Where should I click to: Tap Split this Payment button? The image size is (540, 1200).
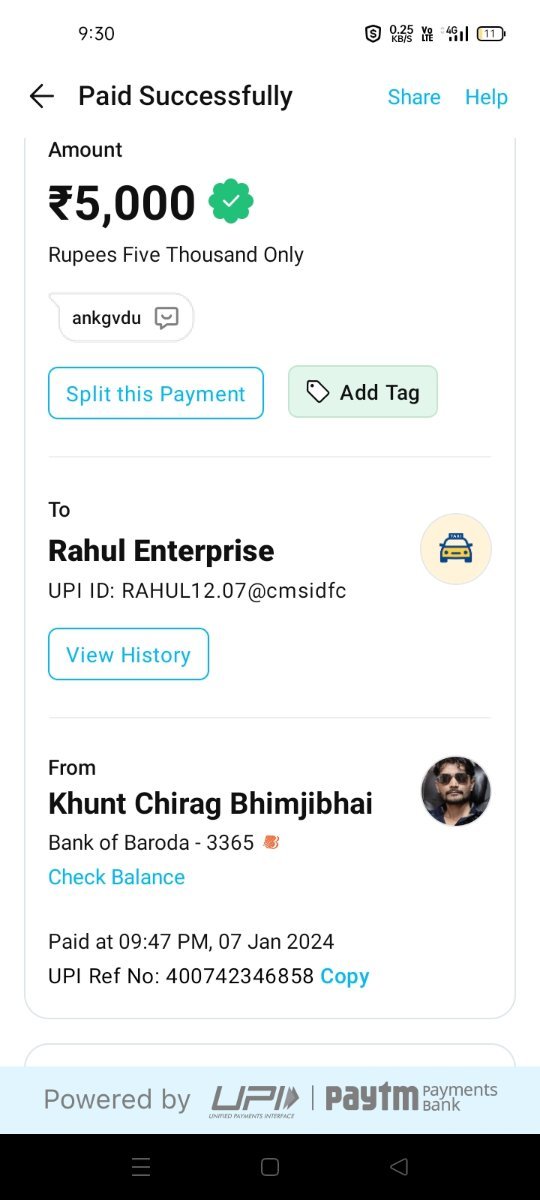pyautogui.click(x=156, y=393)
